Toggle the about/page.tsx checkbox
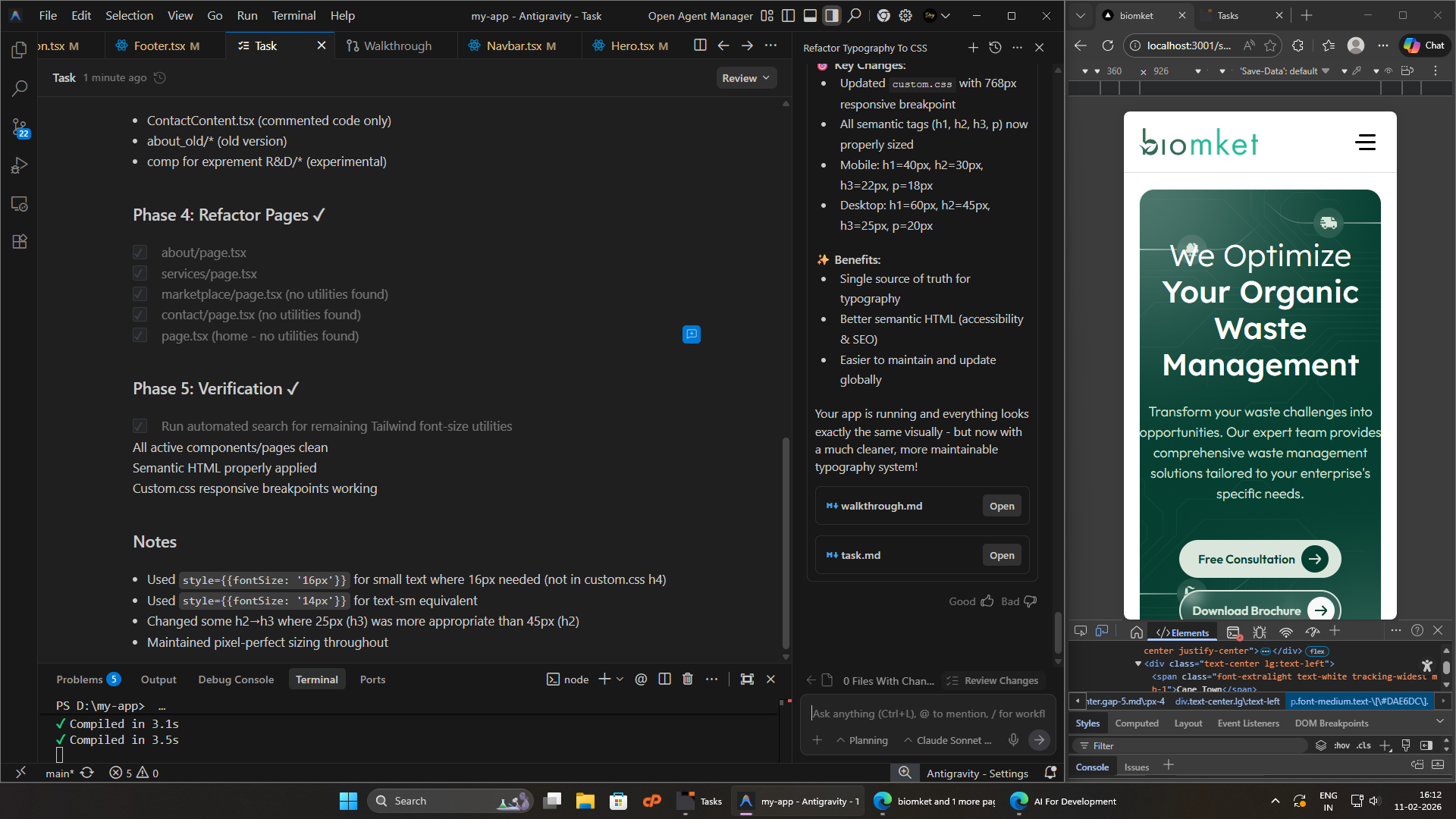Screen dimensions: 1456x819 (140, 253)
